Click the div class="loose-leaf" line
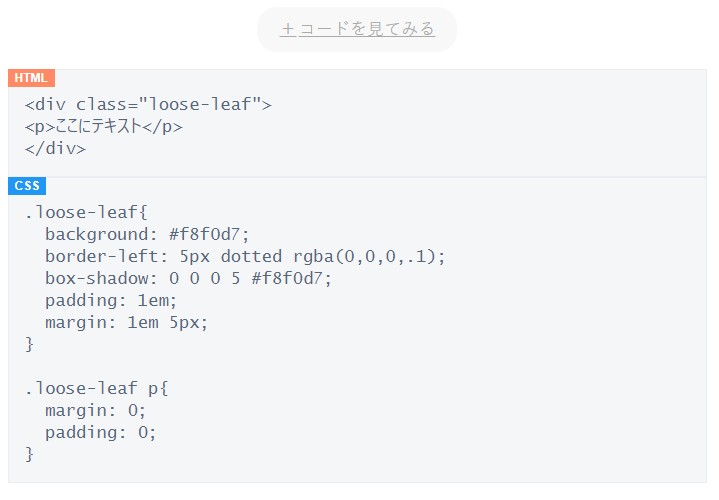Viewport: 719px width, 500px height. click(148, 105)
